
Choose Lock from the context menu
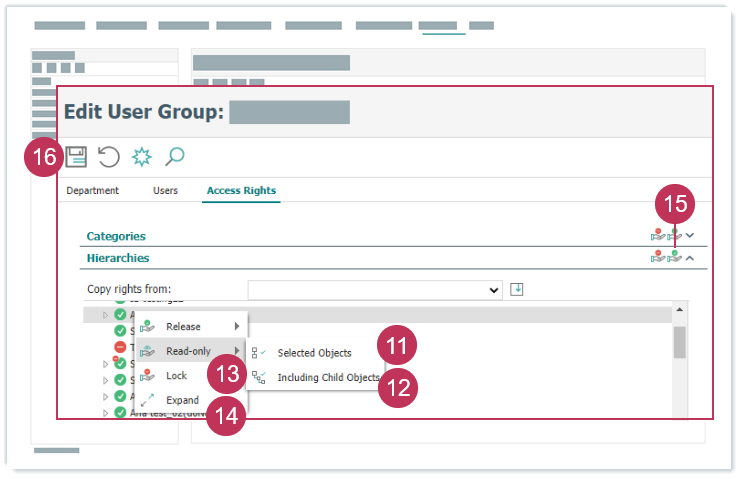[177, 376]
